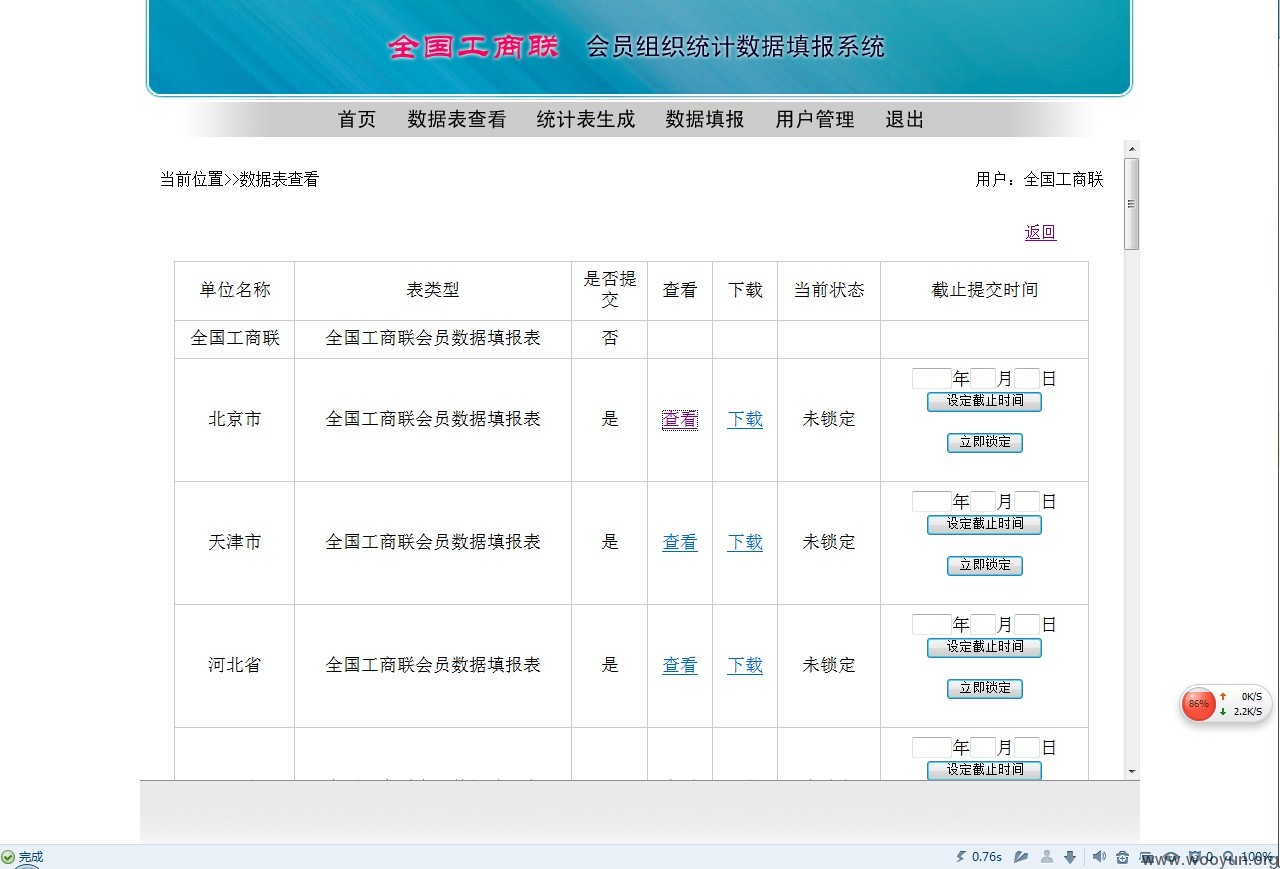The height and width of the screenshot is (869, 1280).
Task: Click 设定截止时间 button in the partially visible fourth row
Action: click(984, 770)
